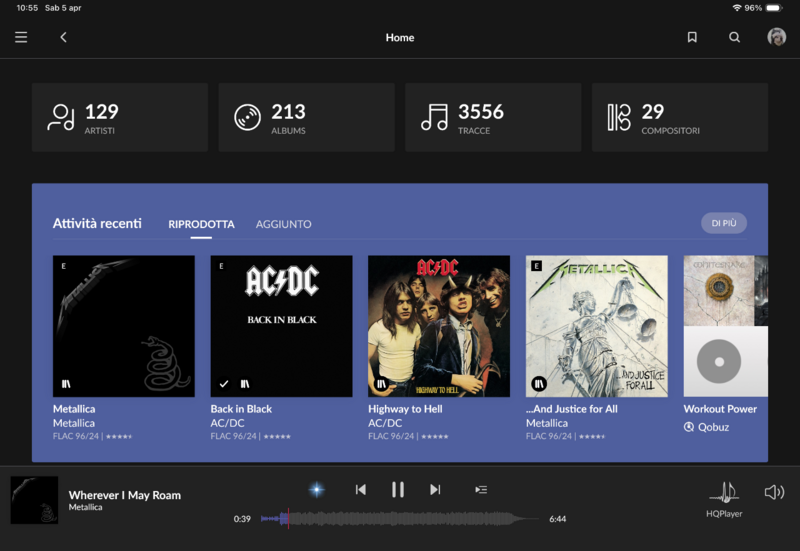Open the volume speaker control
800x551 pixels.
(x=774, y=492)
